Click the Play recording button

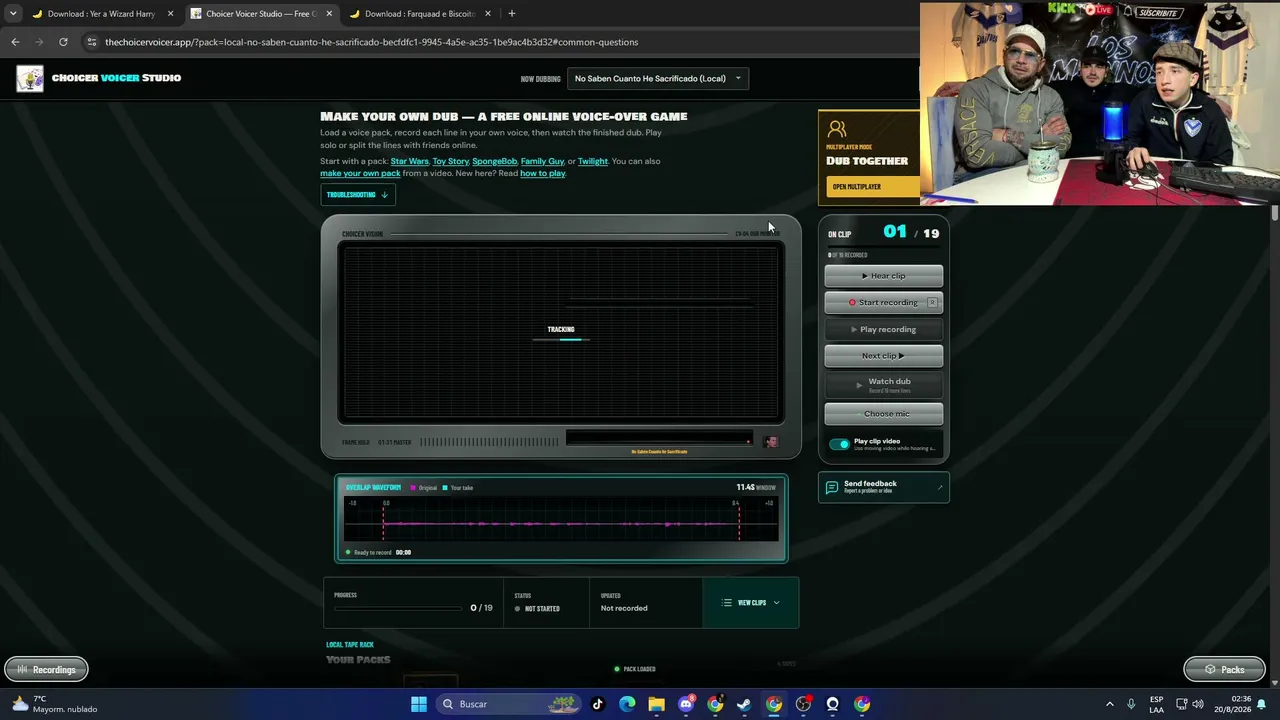[x=883, y=329]
